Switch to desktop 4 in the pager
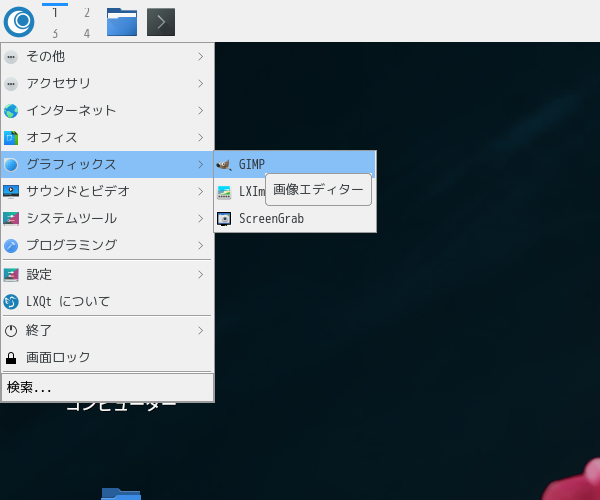600x500 pixels. point(87,33)
